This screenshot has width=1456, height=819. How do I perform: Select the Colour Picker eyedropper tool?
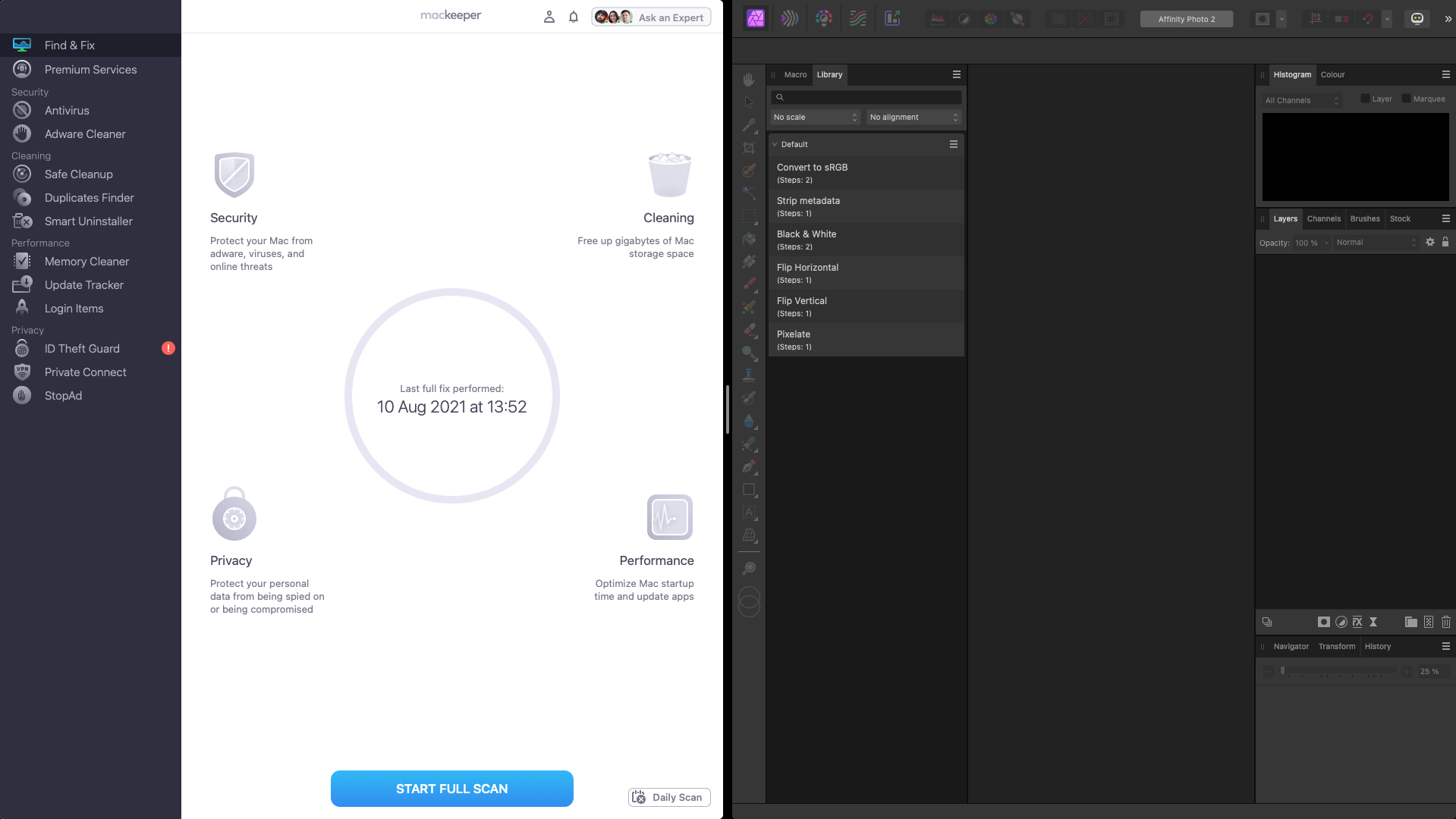tap(749, 125)
